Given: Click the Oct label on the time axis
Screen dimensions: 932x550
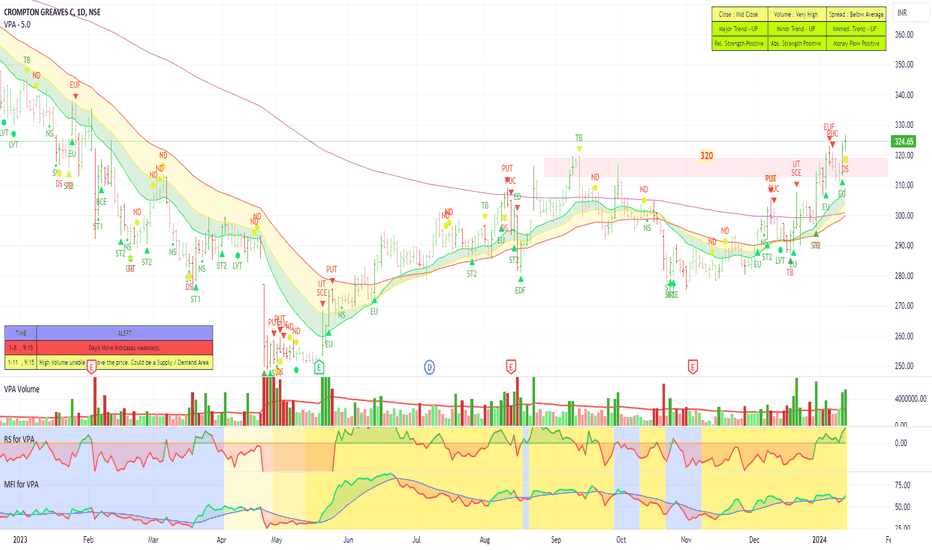Looking at the screenshot, I should click(x=621, y=540).
